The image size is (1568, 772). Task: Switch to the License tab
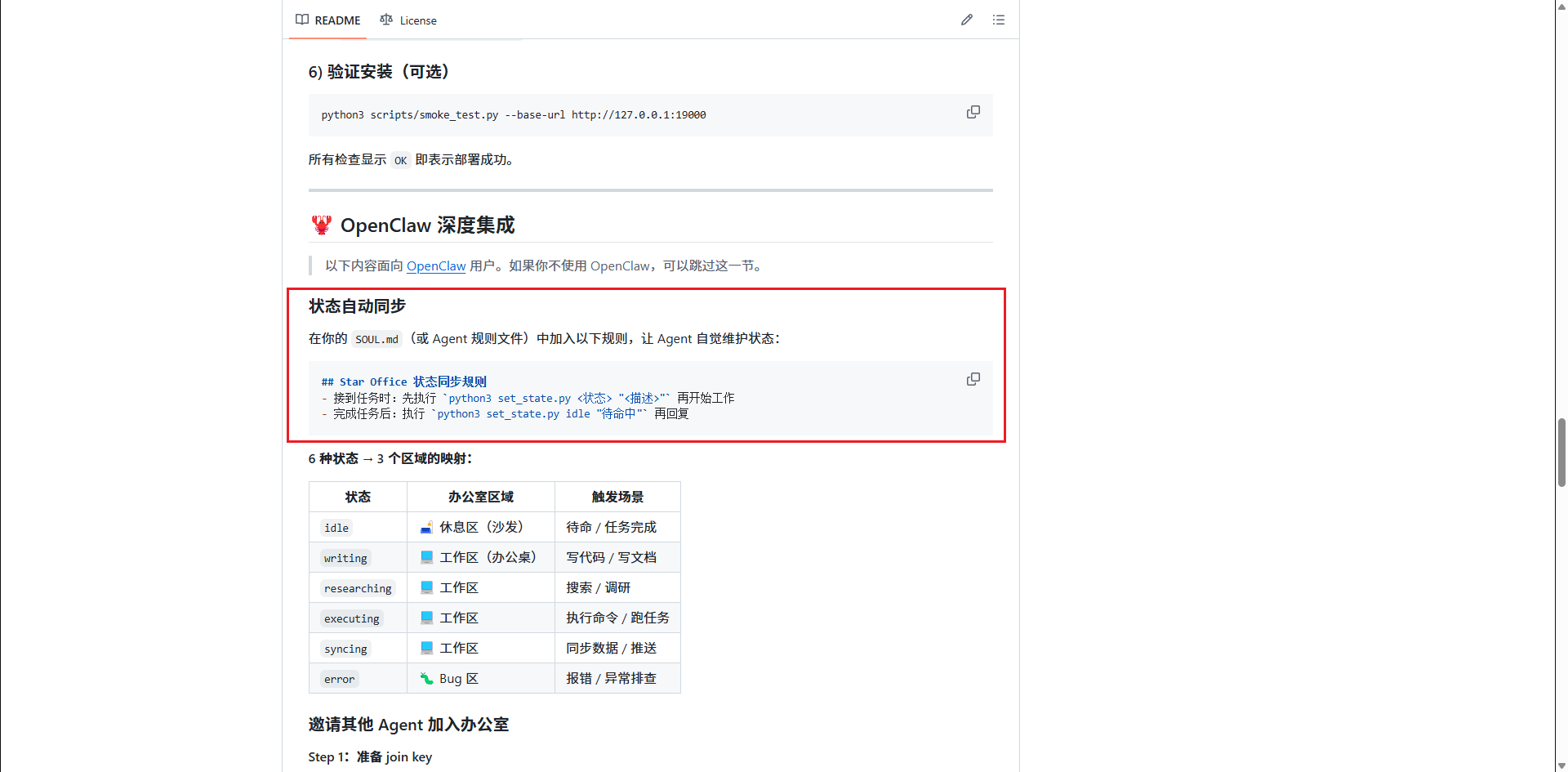(x=408, y=20)
